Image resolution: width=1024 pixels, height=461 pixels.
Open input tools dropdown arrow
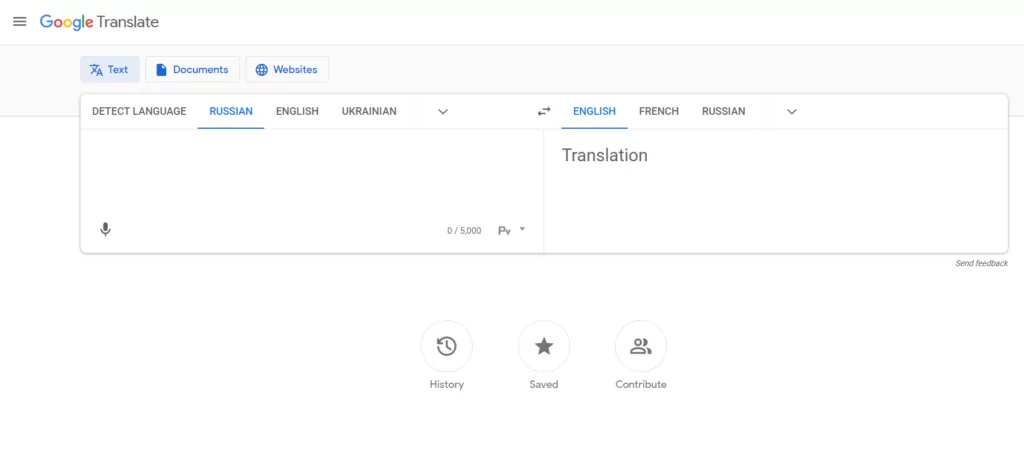coord(522,229)
